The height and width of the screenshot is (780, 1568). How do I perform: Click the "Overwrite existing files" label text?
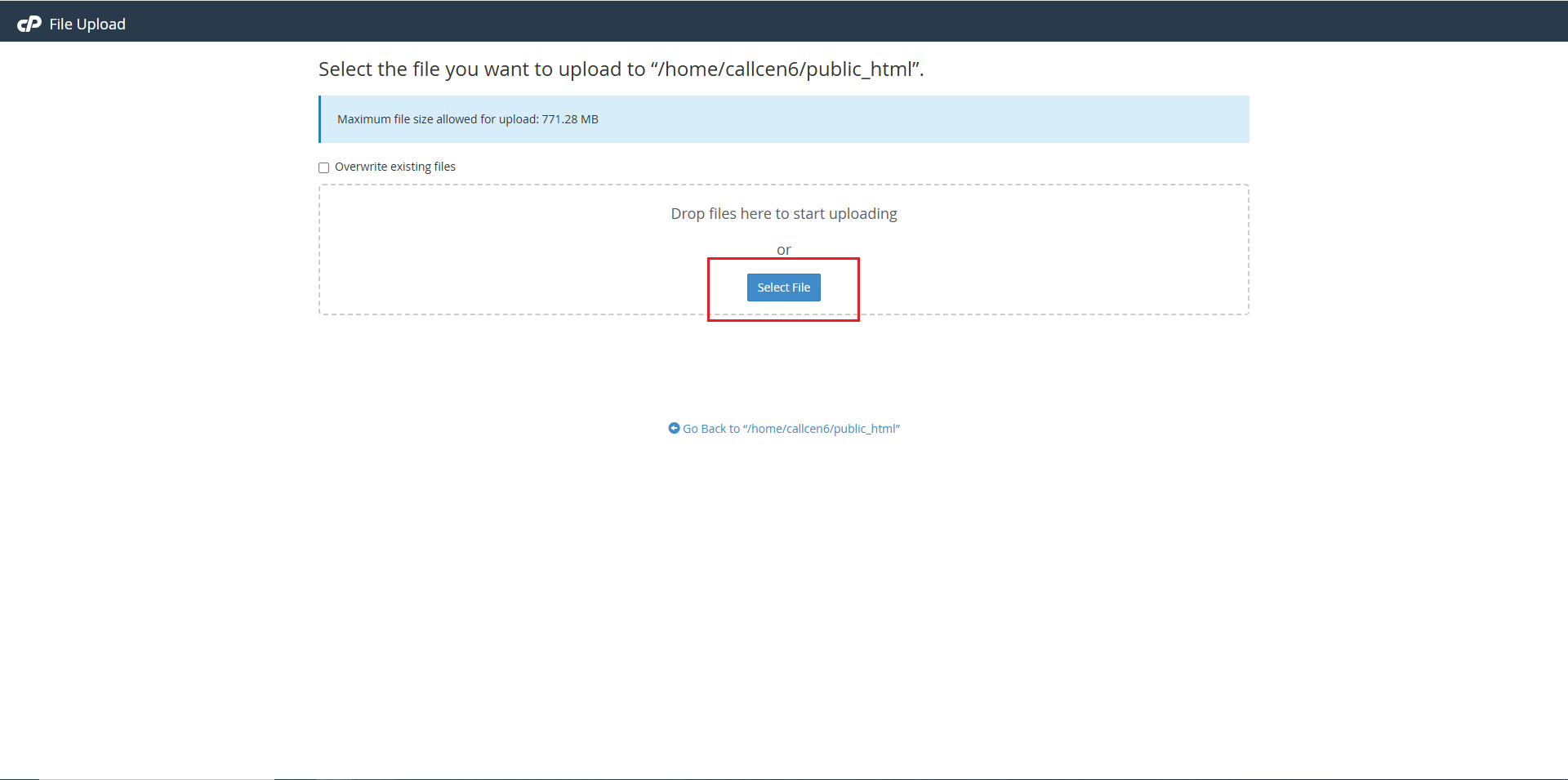coord(394,167)
